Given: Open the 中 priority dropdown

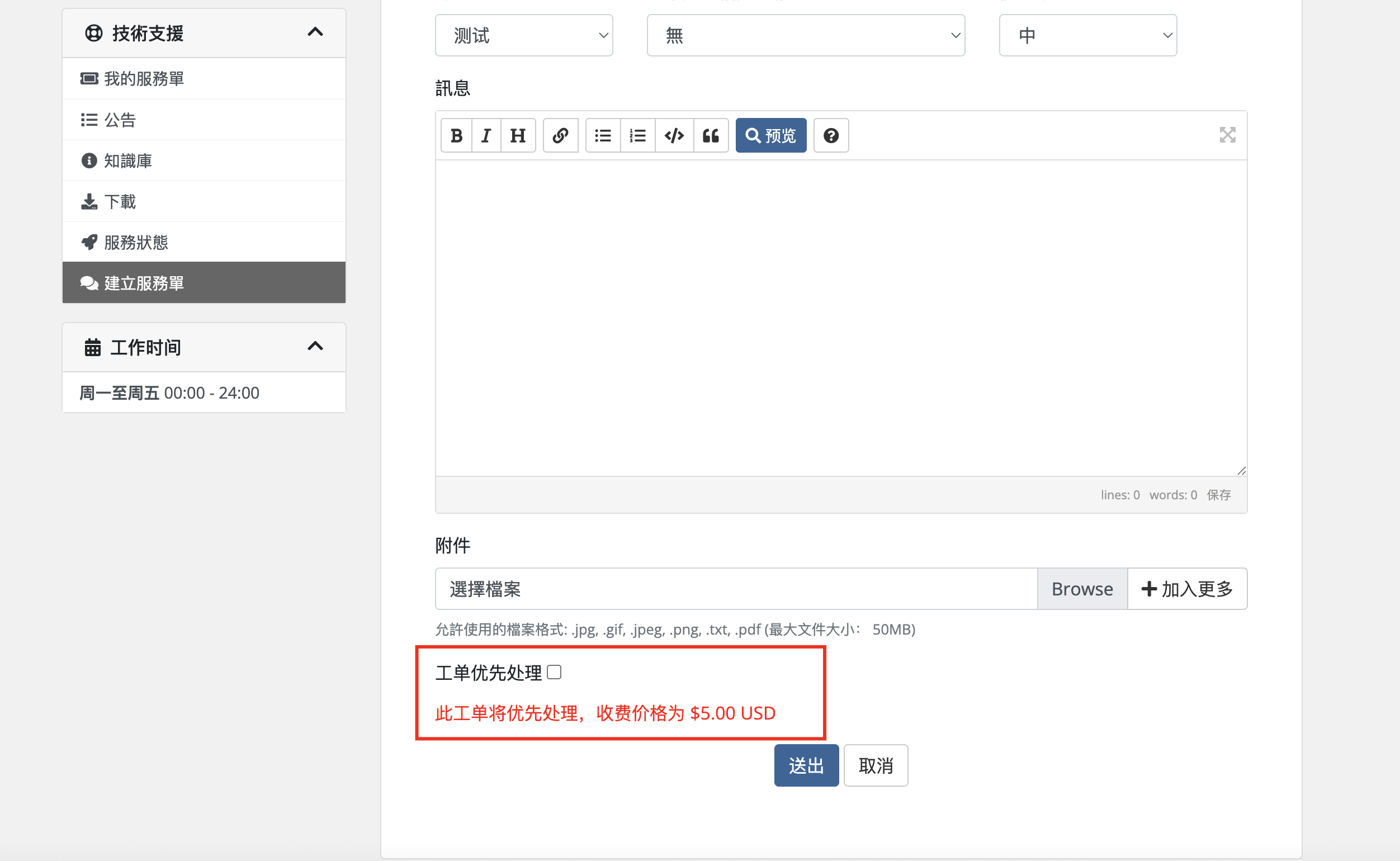Looking at the screenshot, I should tap(1087, 35).
